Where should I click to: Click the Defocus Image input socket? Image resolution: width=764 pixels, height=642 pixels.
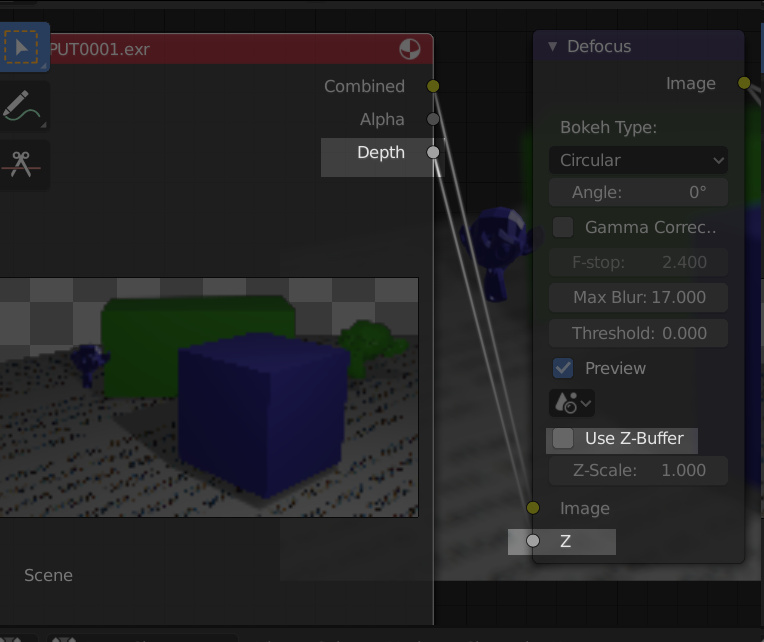pos(533,508)
